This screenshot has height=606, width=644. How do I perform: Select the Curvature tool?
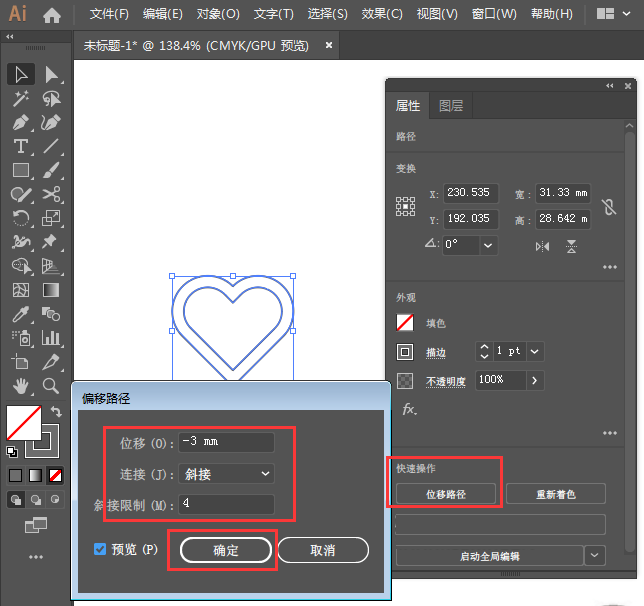point(51,122)
